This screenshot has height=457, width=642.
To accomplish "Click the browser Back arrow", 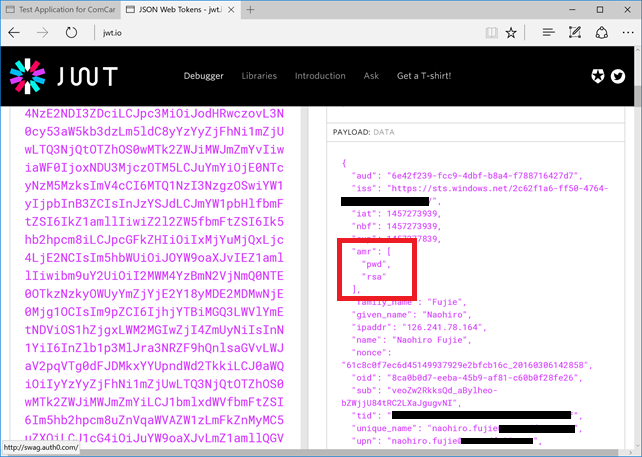I will (14, 33).
